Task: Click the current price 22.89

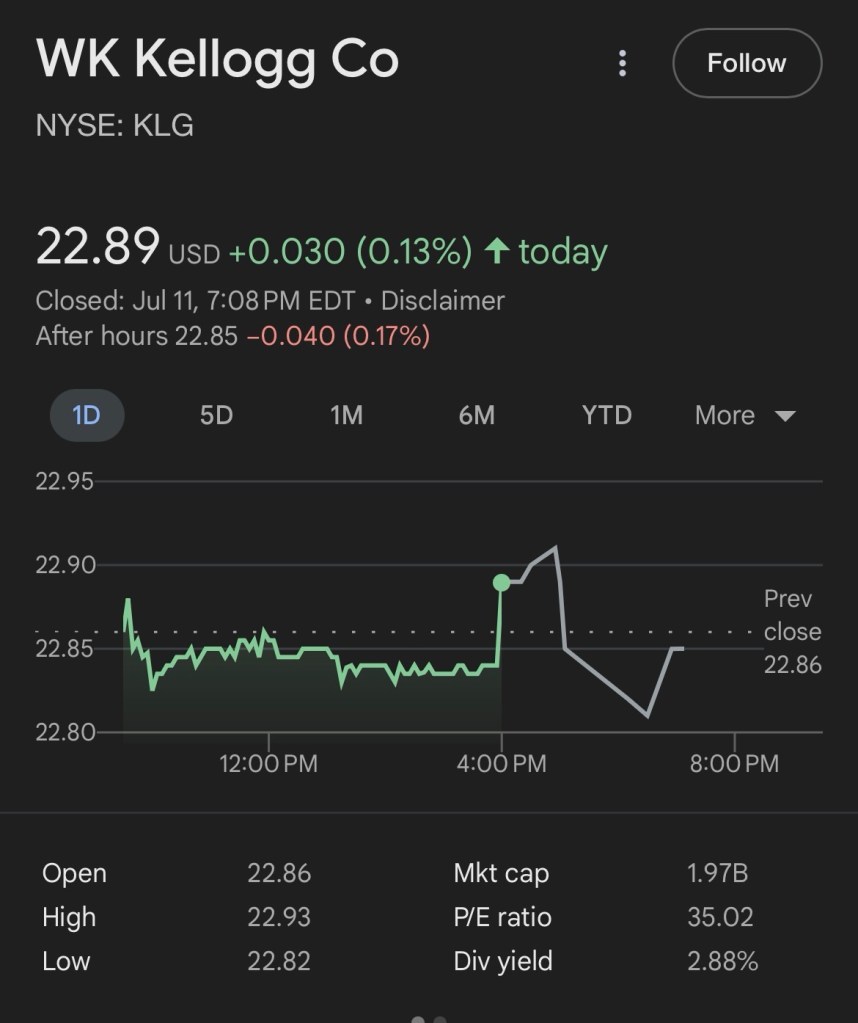Action: pyautogui.click(x=97, y=247)
